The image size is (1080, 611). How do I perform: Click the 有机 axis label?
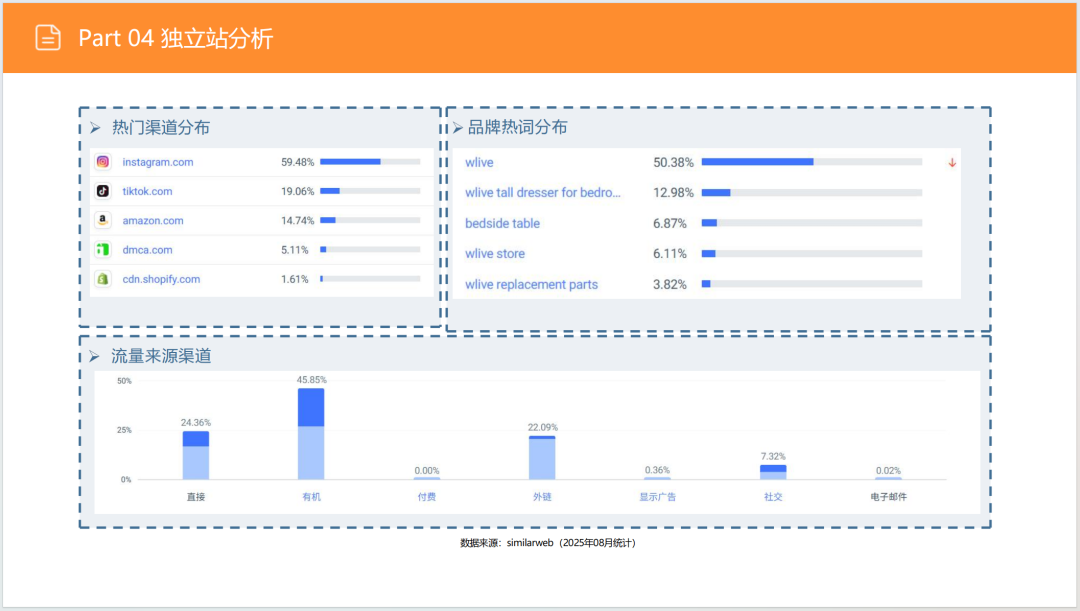(311, 497)
